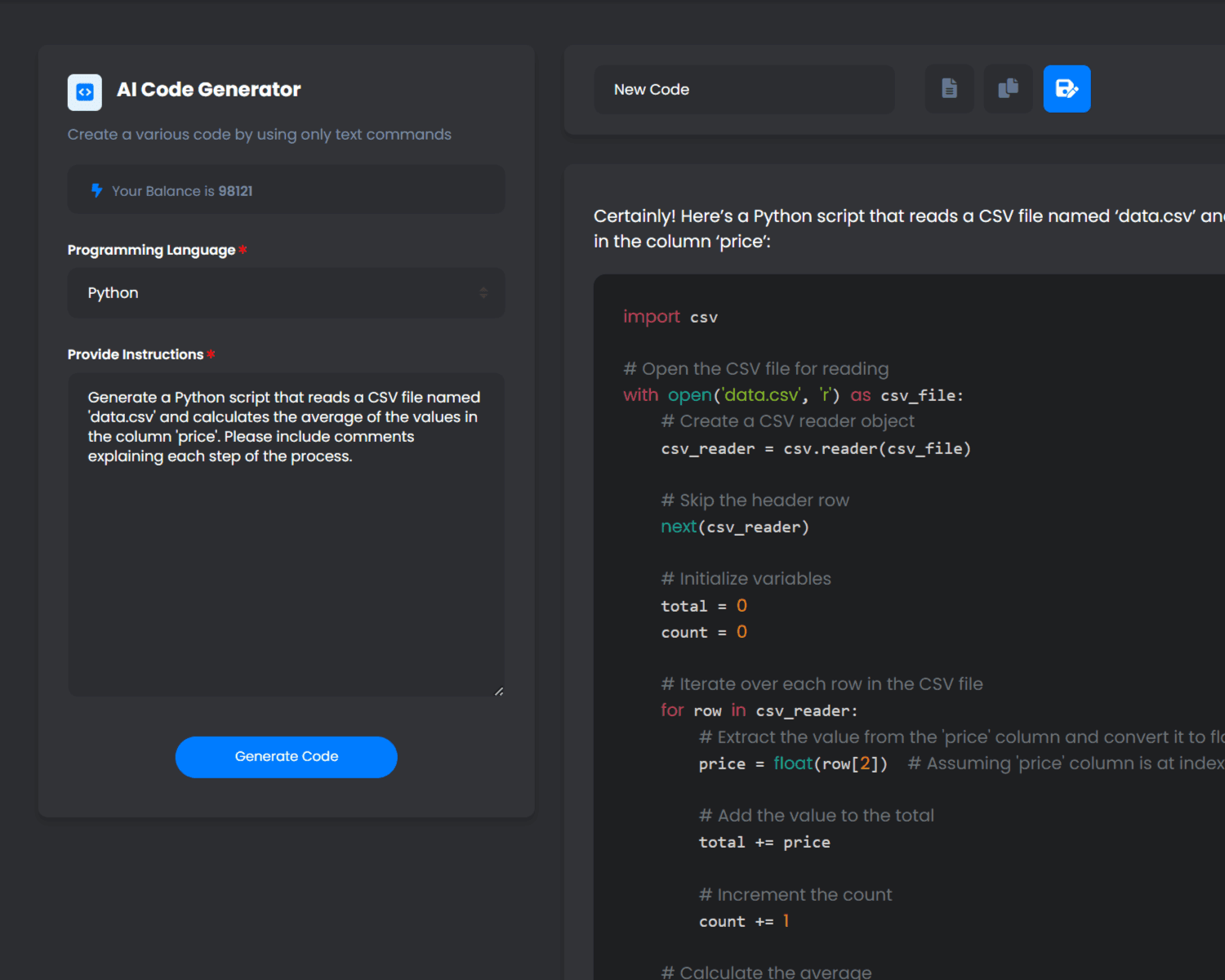Click the 'csv_reader = csv.reader(csv_file)' line
This screenshot has height=980, width=1225.
coord(816,448)
